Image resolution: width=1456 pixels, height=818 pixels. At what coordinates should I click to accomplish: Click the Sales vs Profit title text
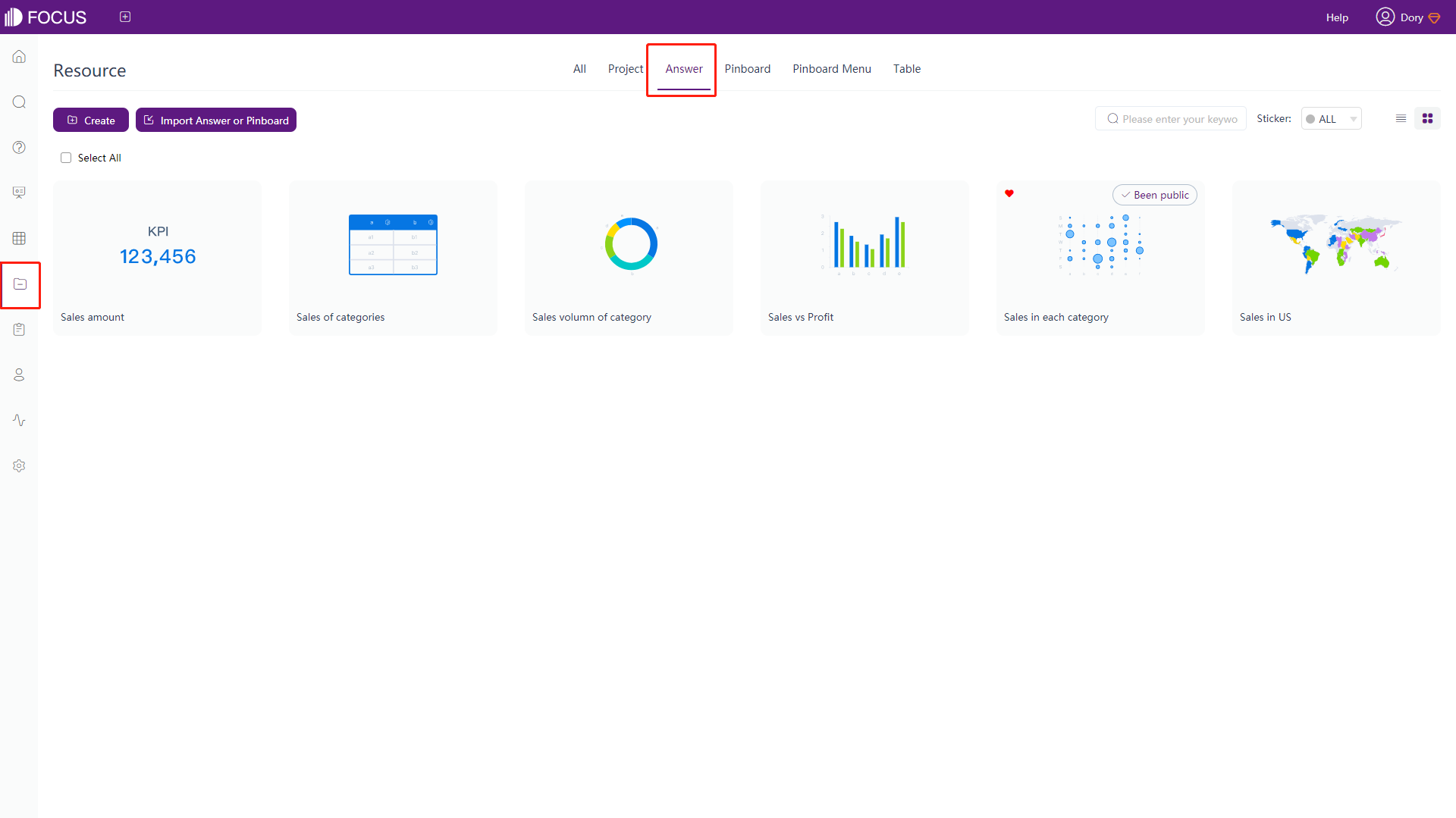pyautogui.click(x=800, y=317)
